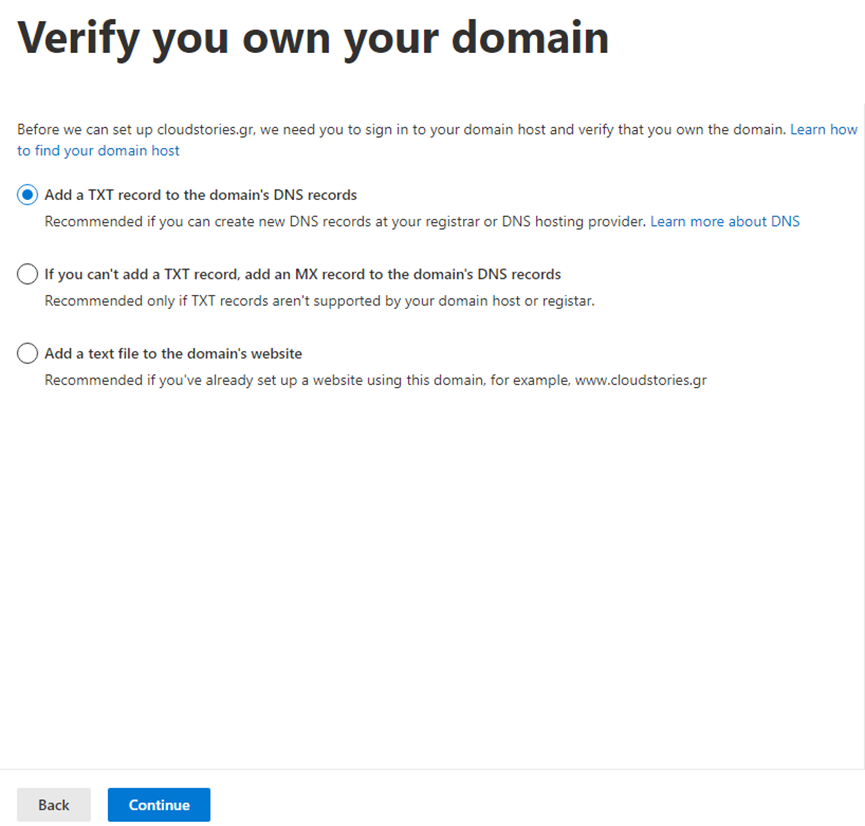The height and width of the screenshot is (826, 865).
Task: Click the text file recommendation description text
Action: (x=300, y=380)
